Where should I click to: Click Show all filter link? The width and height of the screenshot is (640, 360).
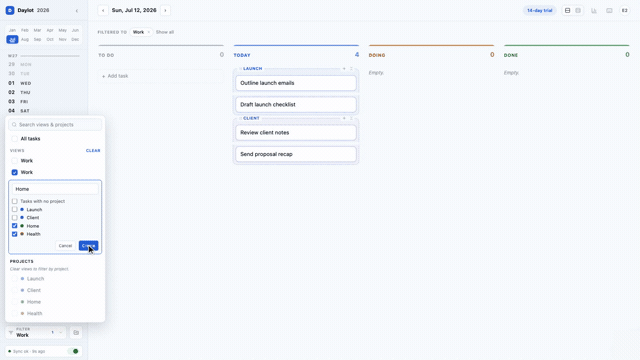pyautogui.click(x=165, y=32)
